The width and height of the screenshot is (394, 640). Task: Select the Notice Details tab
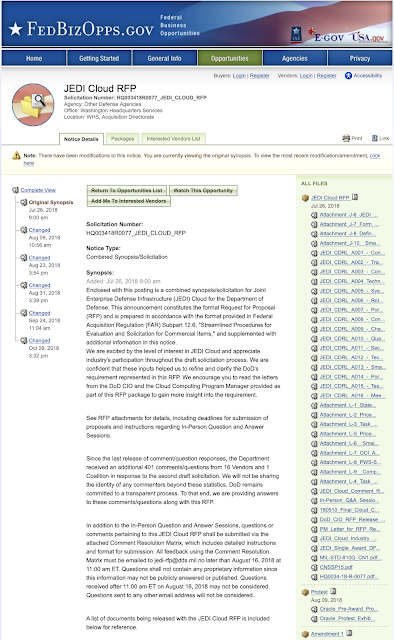coord(81,139)
